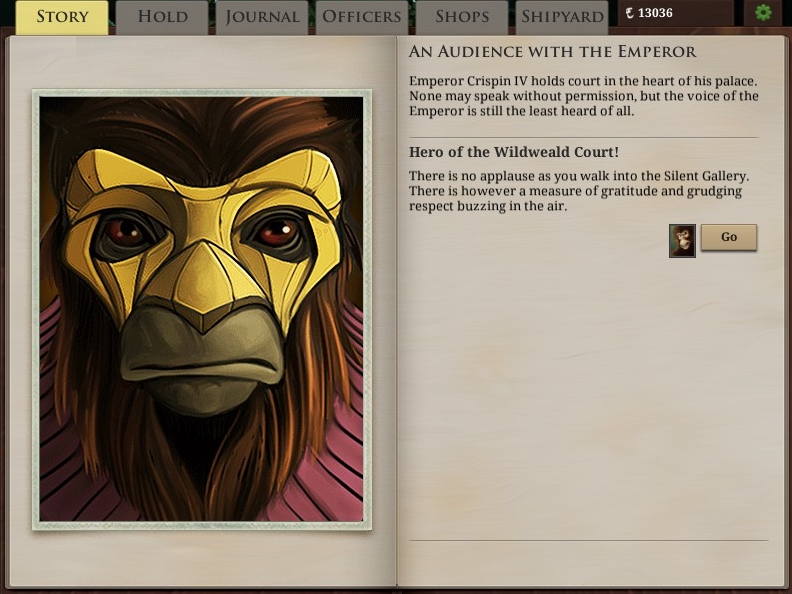The image size is (792, 594).
Task: Click the Echo currency symbol
Action: pos(629,13)
